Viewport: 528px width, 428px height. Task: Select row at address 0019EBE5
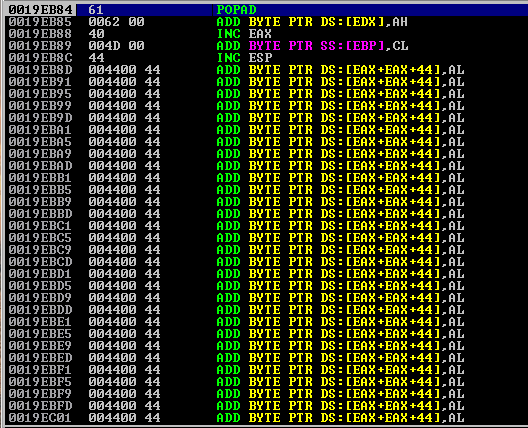coord(266,334)
